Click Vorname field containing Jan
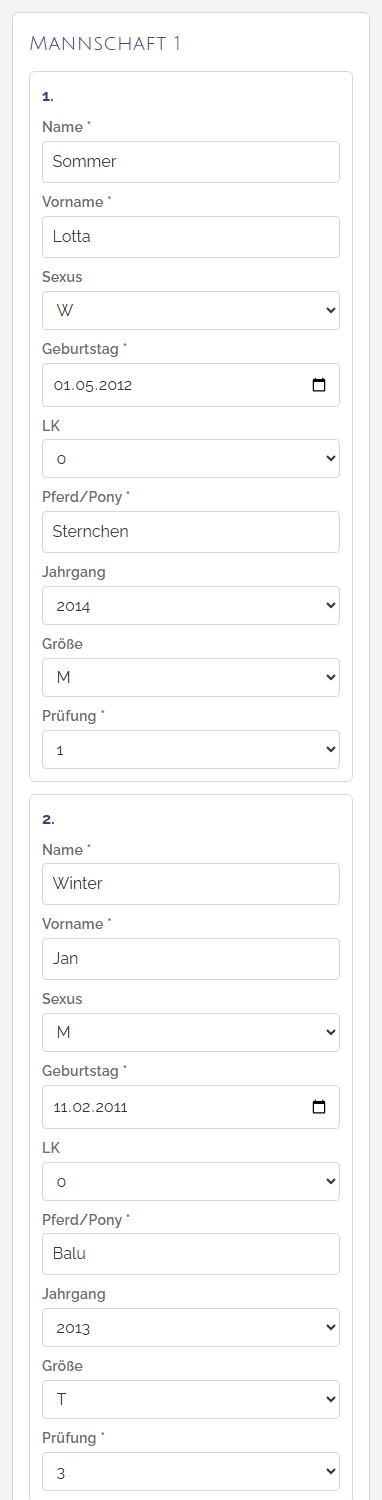 (191, 959)
